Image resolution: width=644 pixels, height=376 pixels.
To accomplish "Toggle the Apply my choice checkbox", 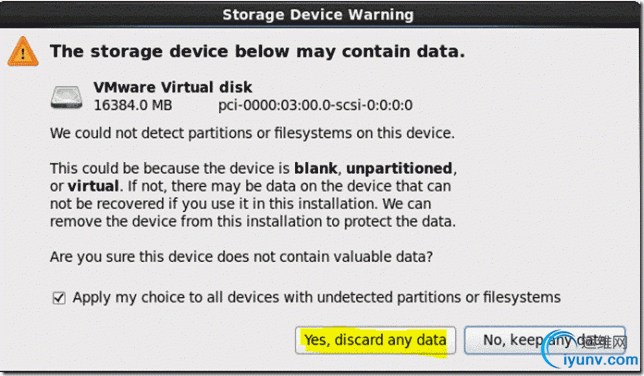I will (59, 298).
